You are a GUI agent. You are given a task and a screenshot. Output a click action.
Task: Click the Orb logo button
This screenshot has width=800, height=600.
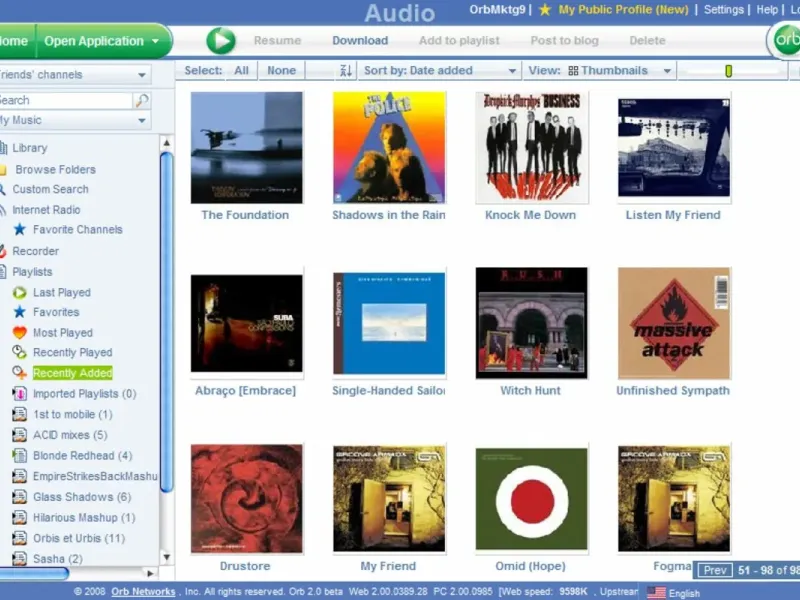click(784, 40)
